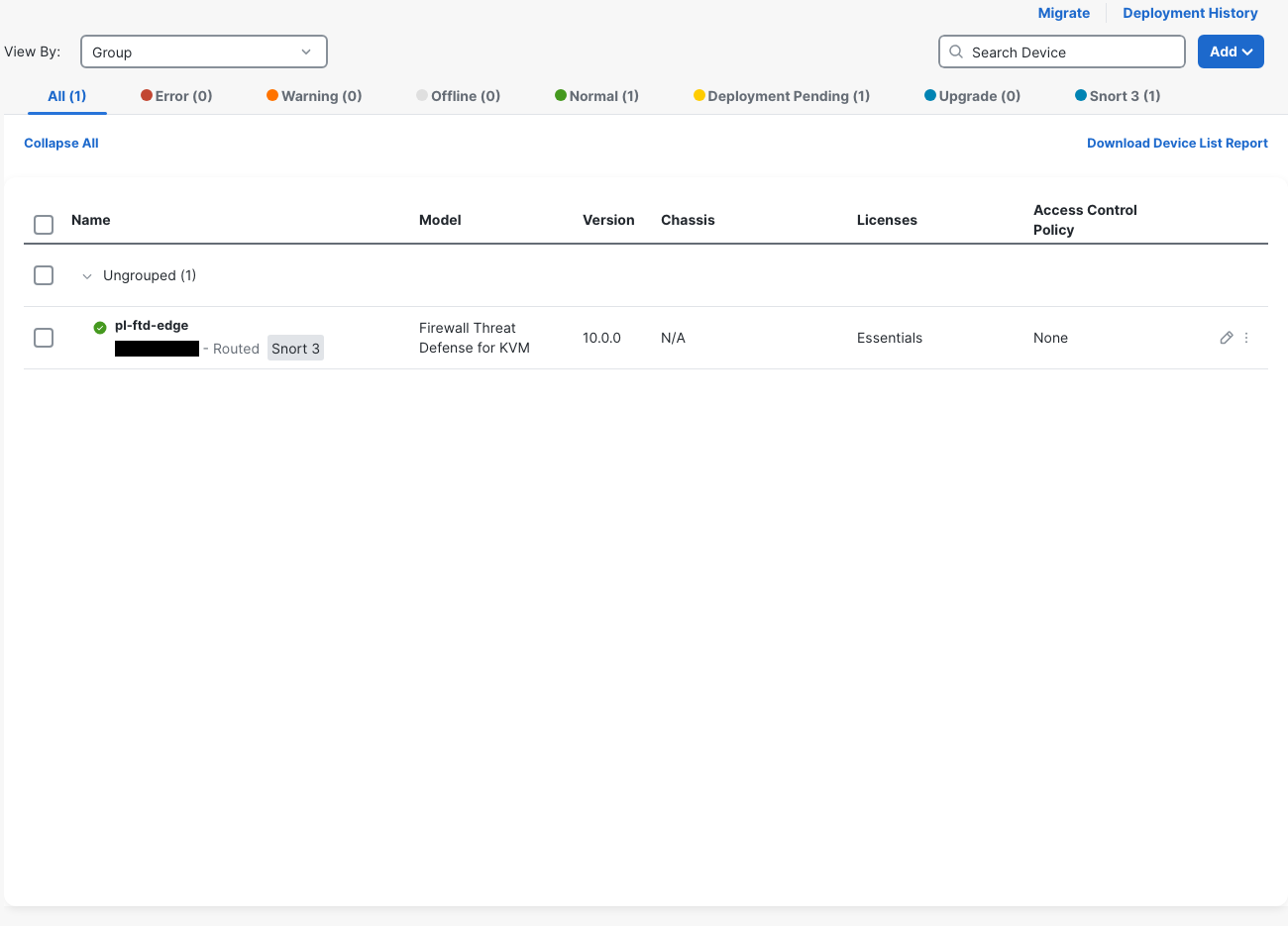Click the Firewall Threat Defense for KVM cell
This screenshot has height=926, width=1288.
[475, 338]
